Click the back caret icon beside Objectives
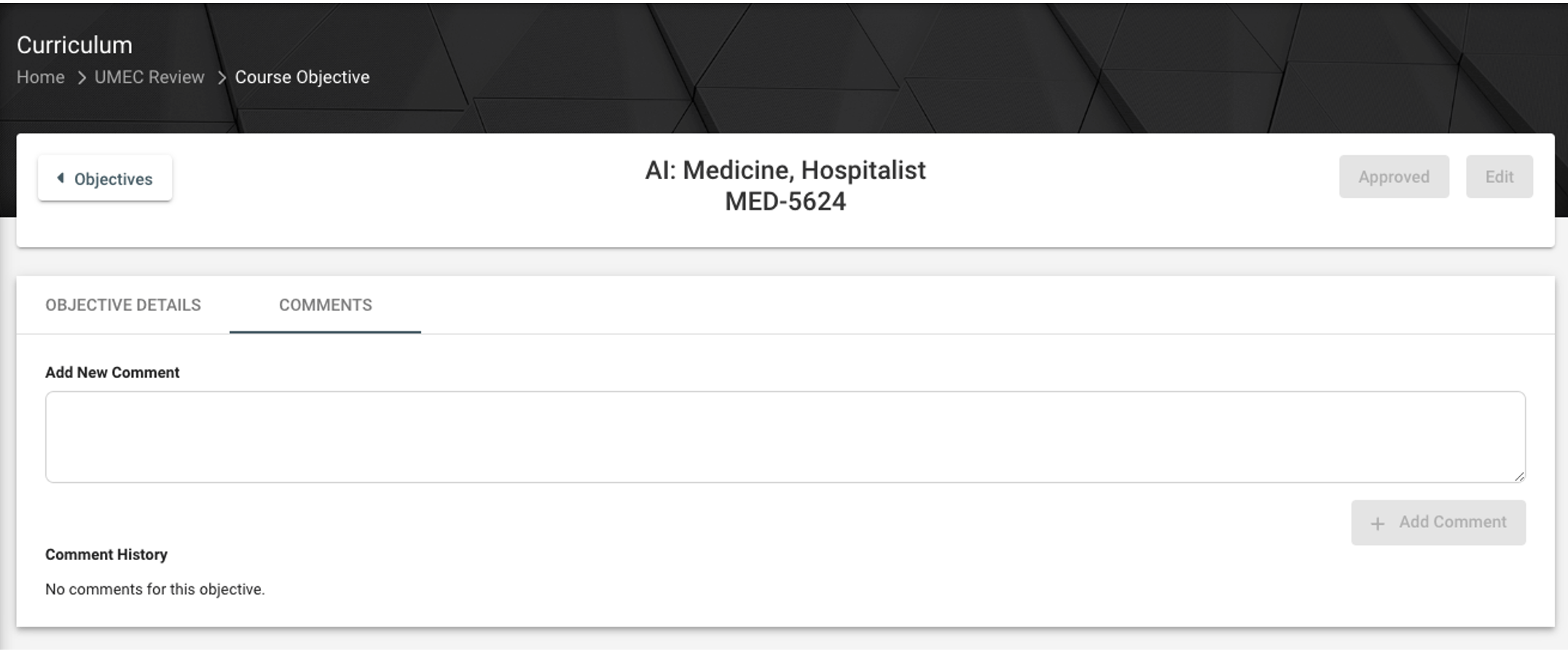The image size is (1568, 654). (x=60, y=178)
